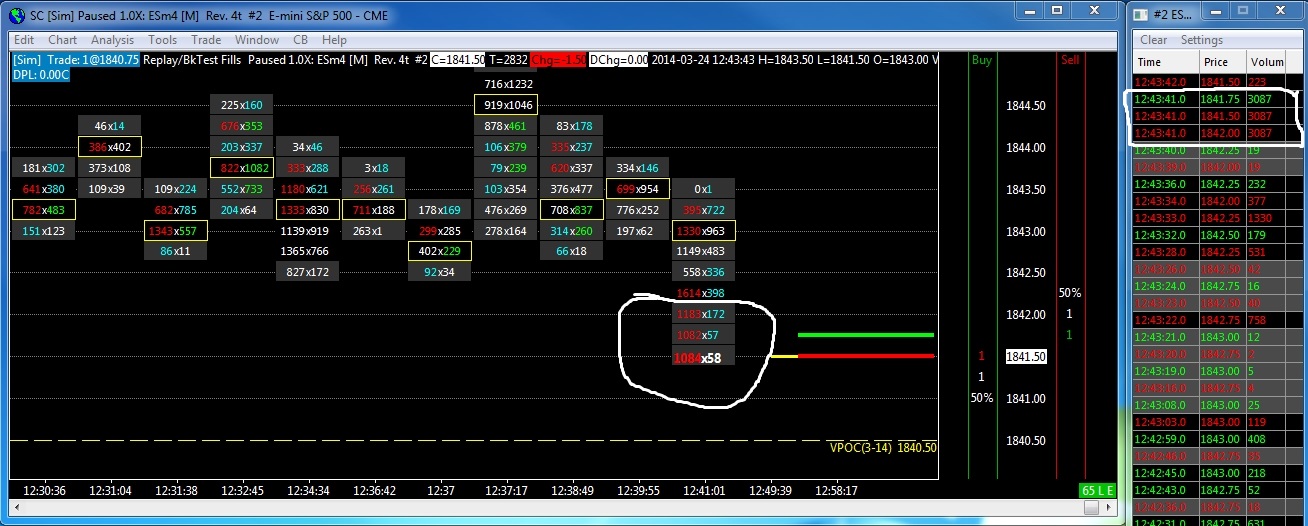Select the 402x229 footprint cell
Image resolution: width=1308 pixels, height=526 pixels.
[x=439, y=251]
